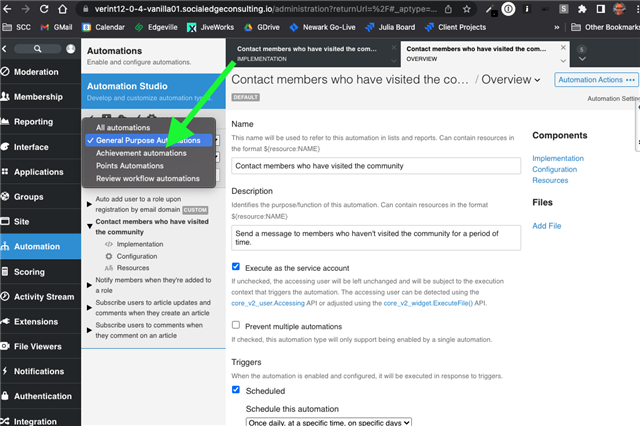This screenshot has height=426, width=640.
Task: Open the Overview component dropdown
Action: (511, 80)
